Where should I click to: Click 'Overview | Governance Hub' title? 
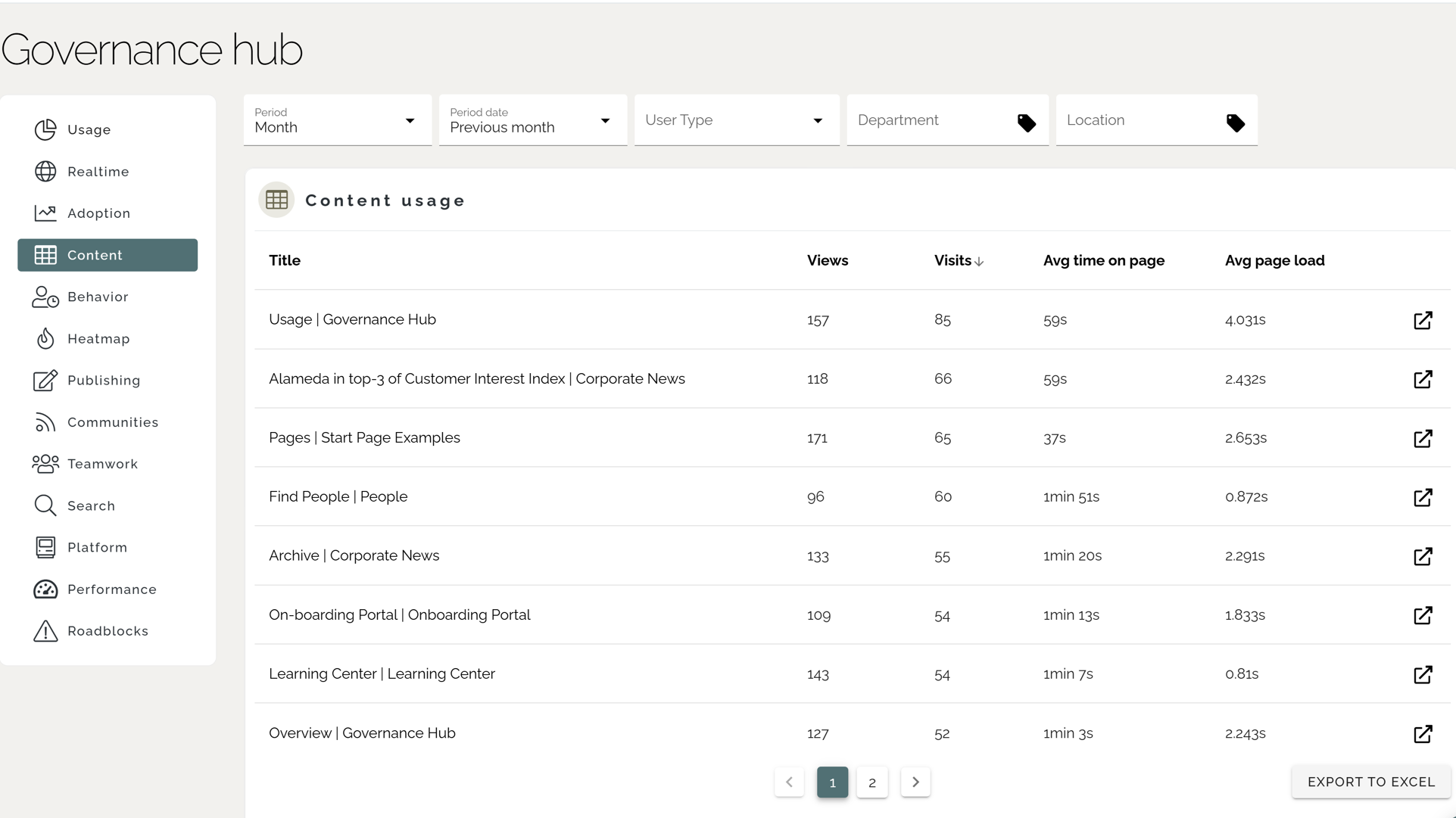click(x=362, y=732)
